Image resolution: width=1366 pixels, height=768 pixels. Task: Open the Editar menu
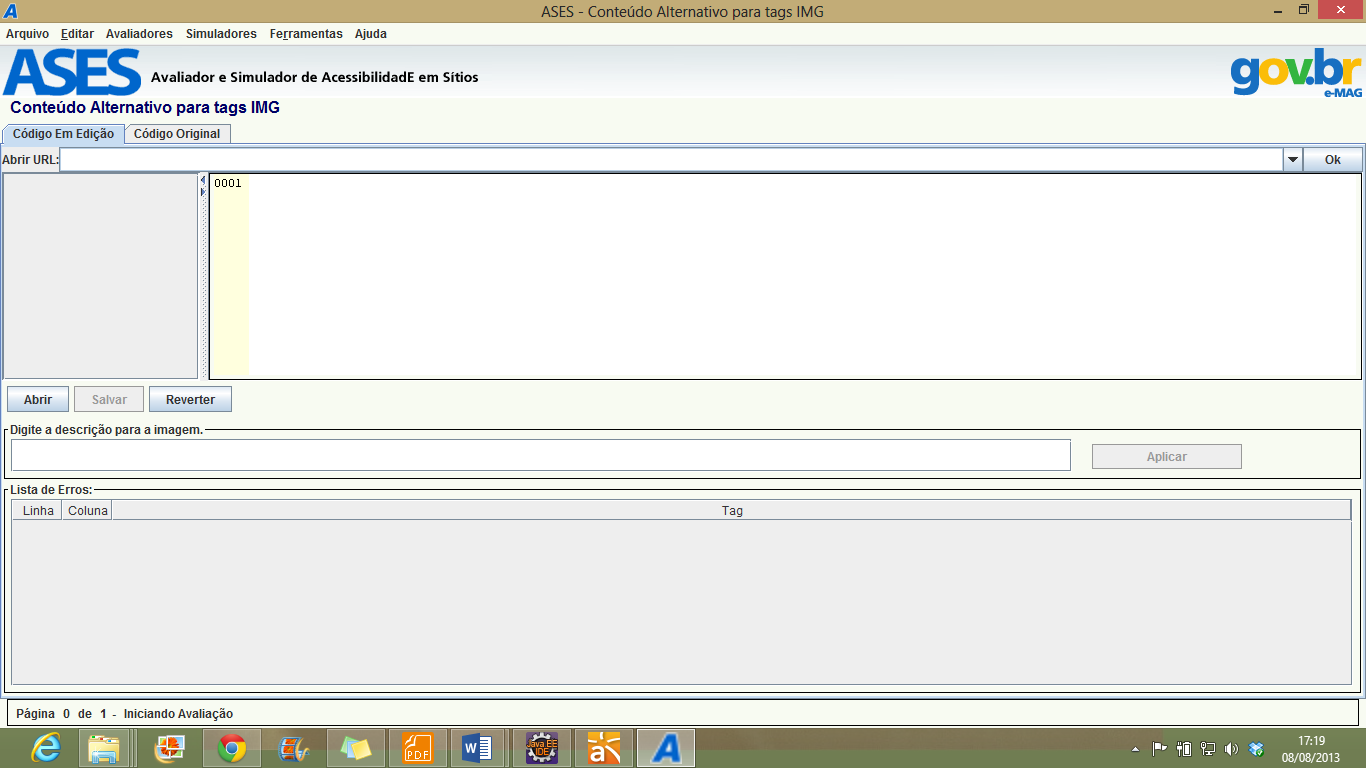point(77,33)
